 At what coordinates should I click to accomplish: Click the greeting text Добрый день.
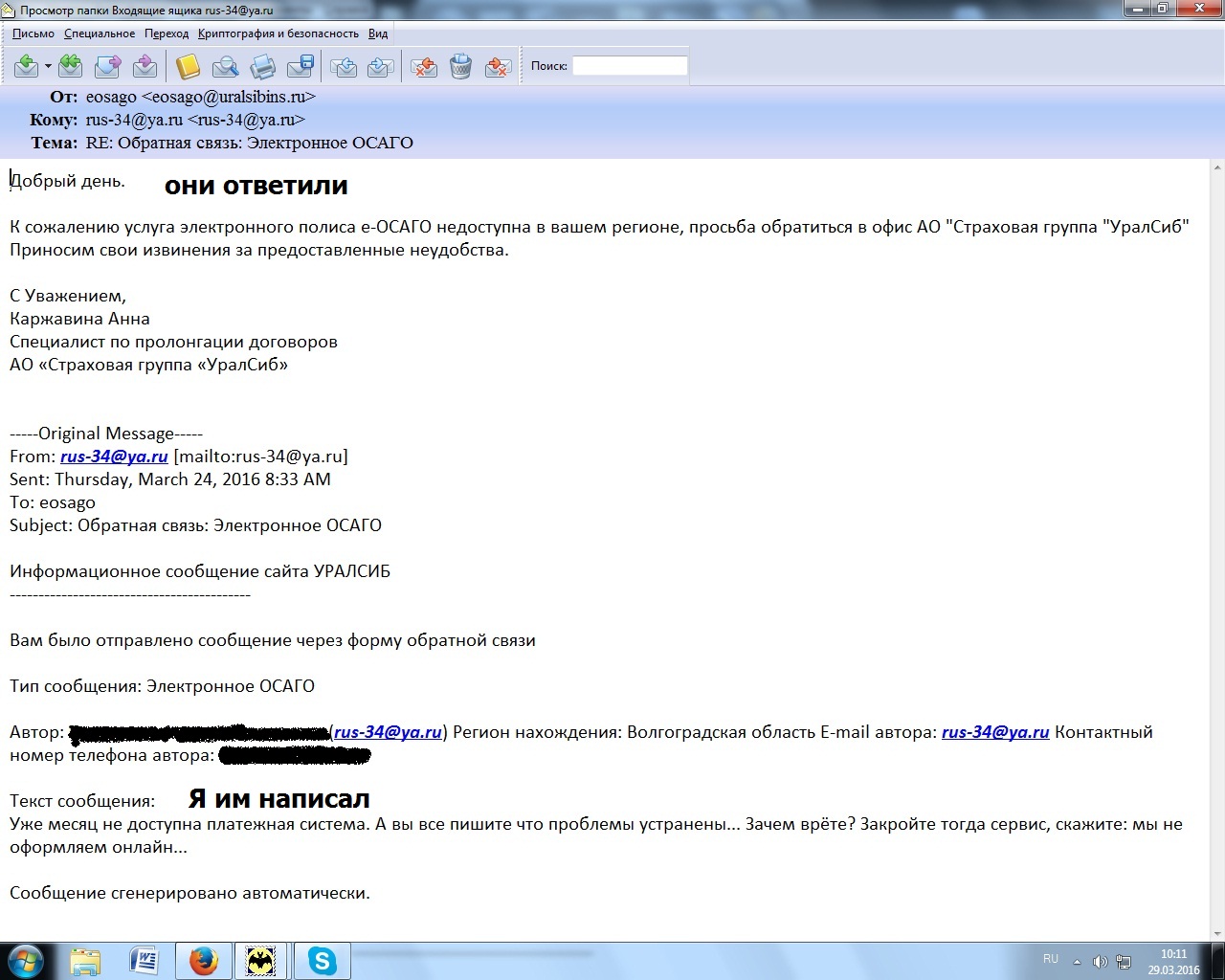(x=67, y=181)
